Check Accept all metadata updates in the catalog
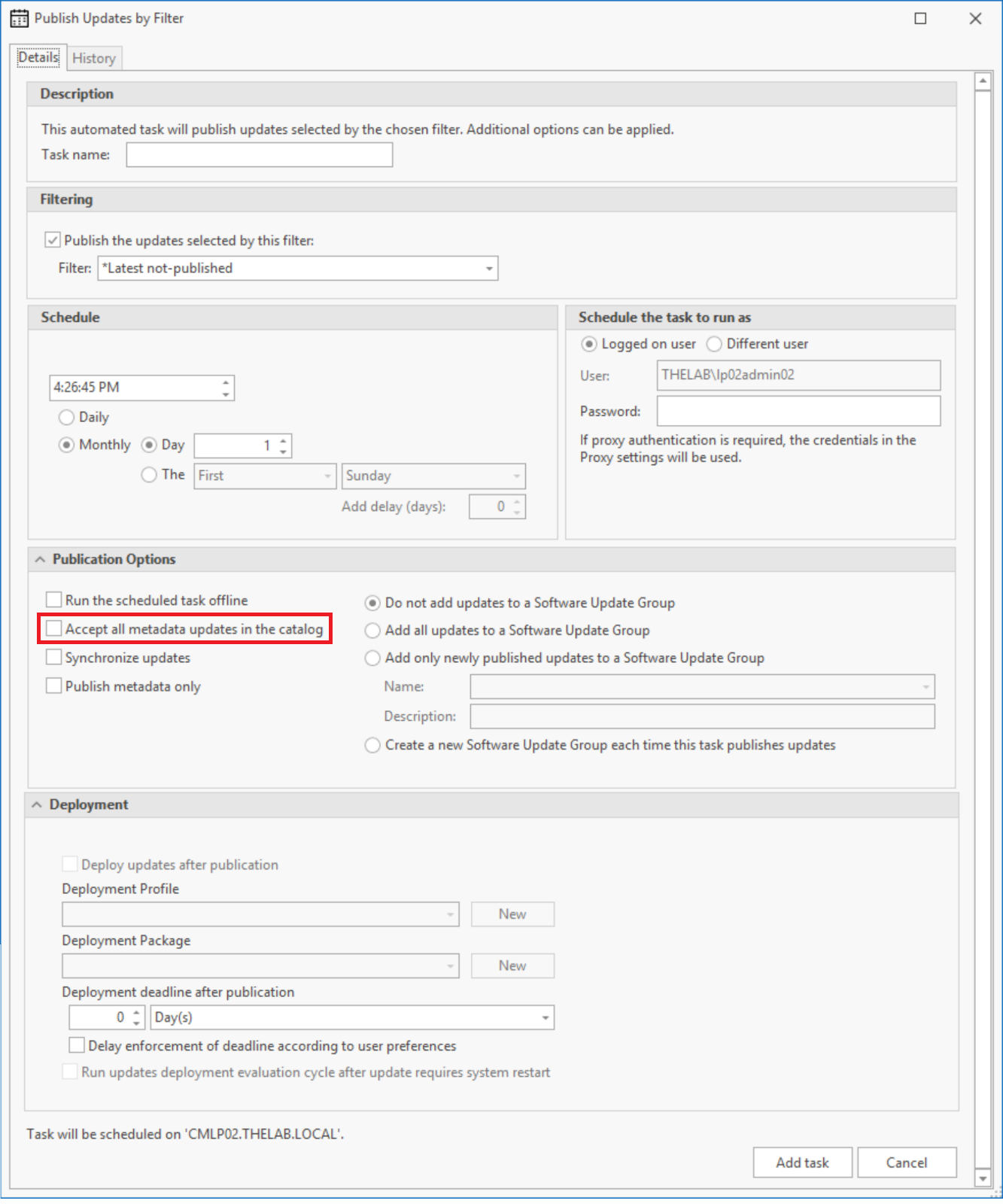 click(53, 628)
